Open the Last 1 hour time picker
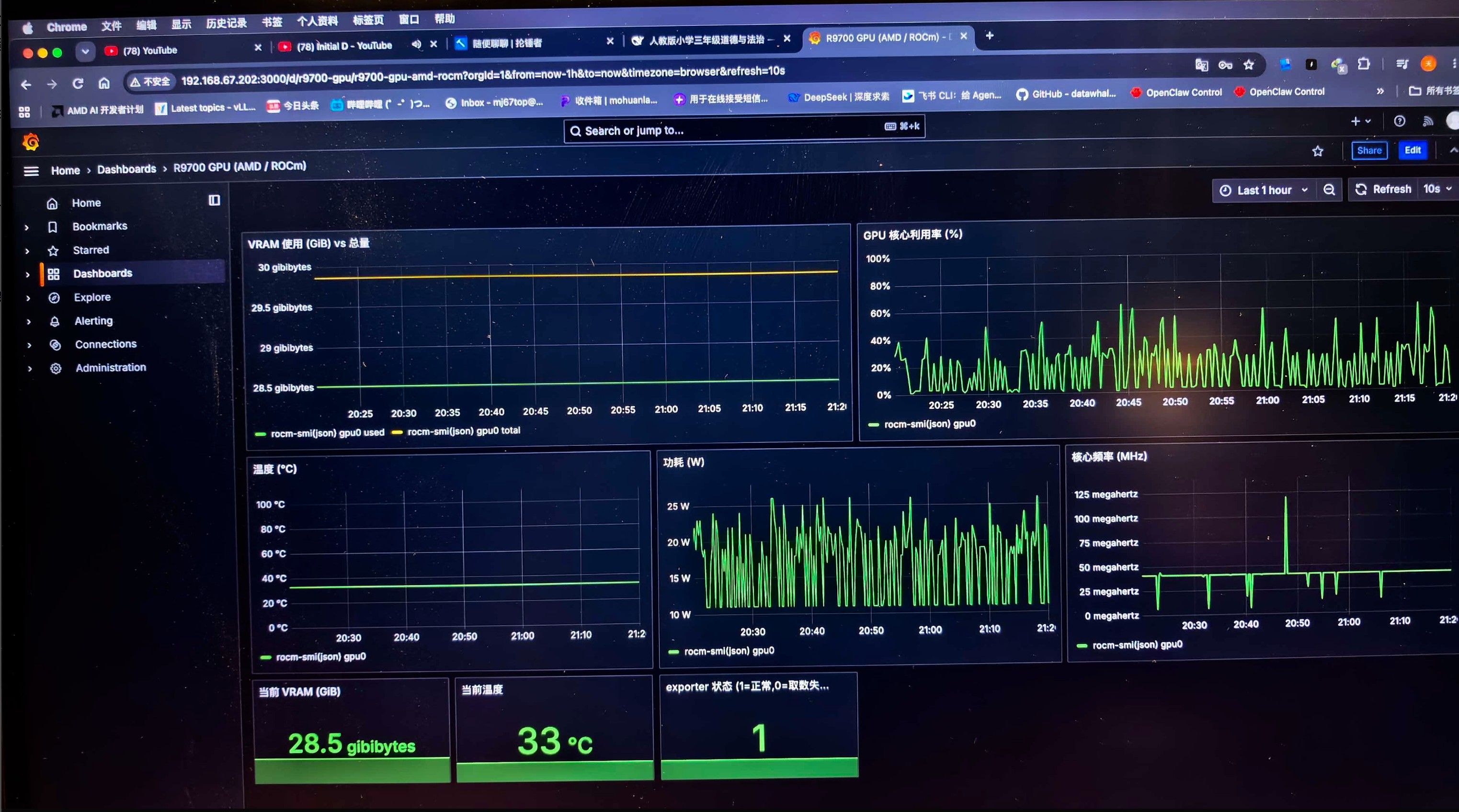1459x812 pixels. (x=1263, y=190)
